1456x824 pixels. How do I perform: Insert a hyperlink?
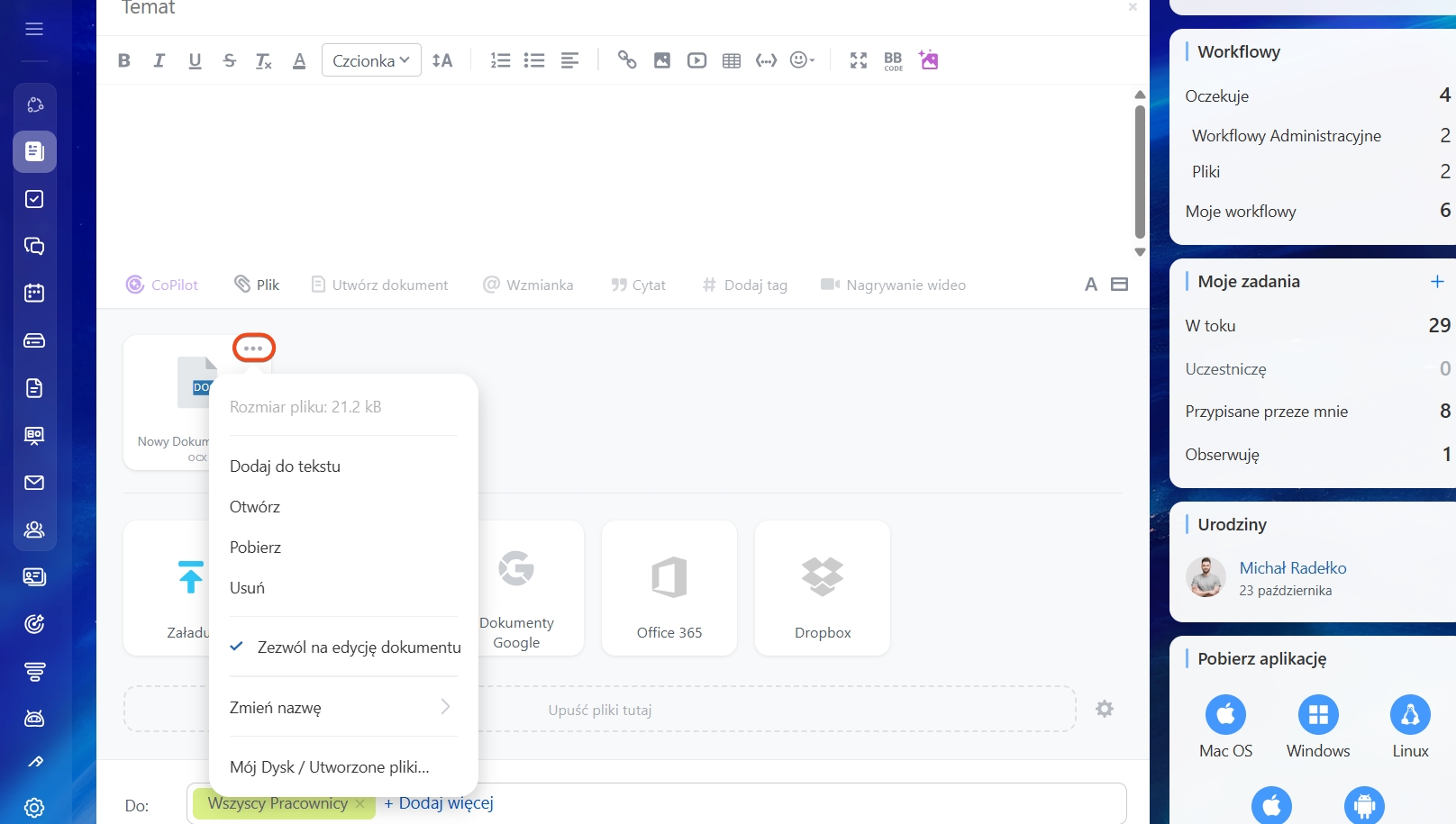pos(627,60)
